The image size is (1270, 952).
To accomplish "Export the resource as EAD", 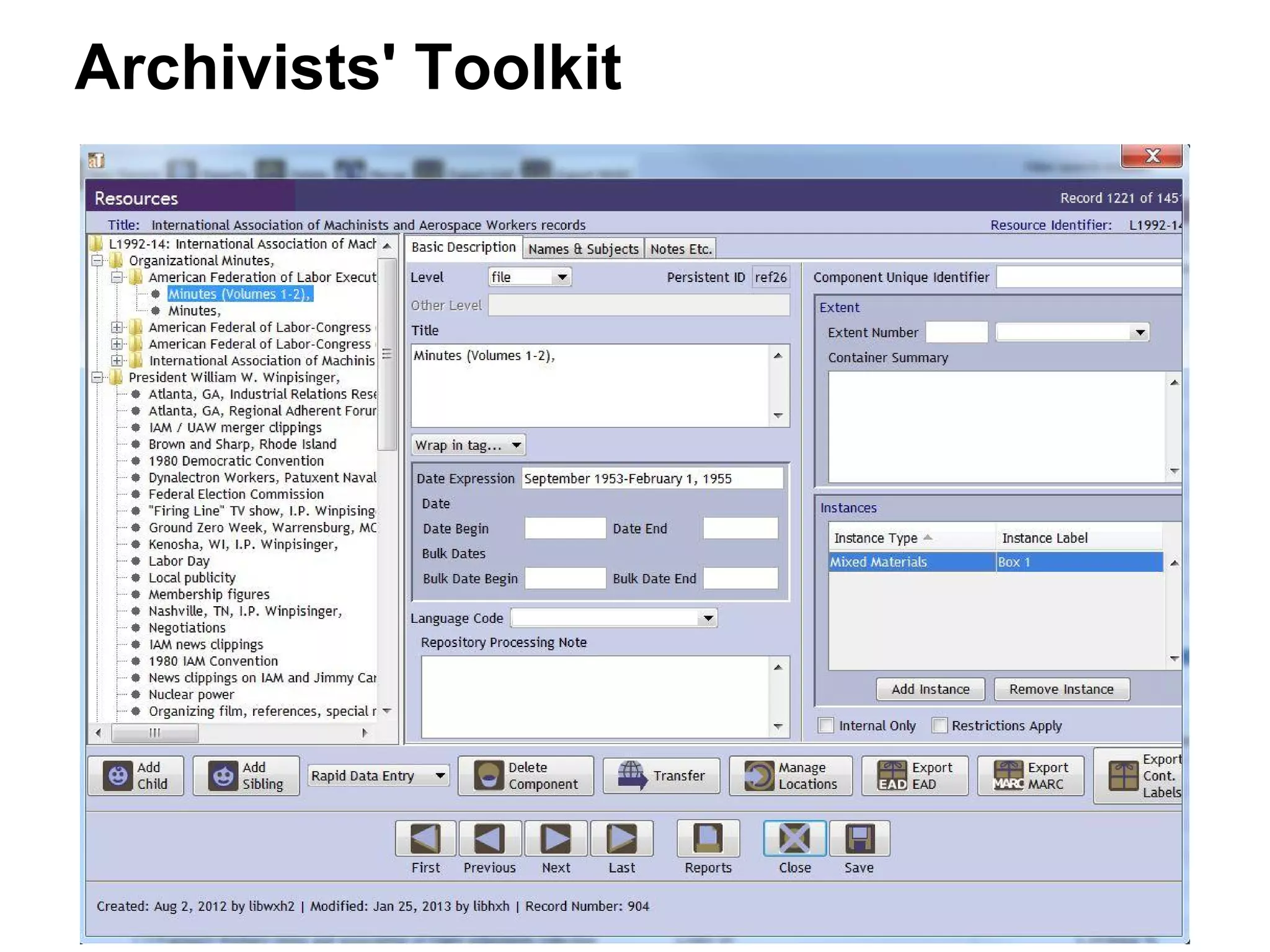I will point(915,775).
